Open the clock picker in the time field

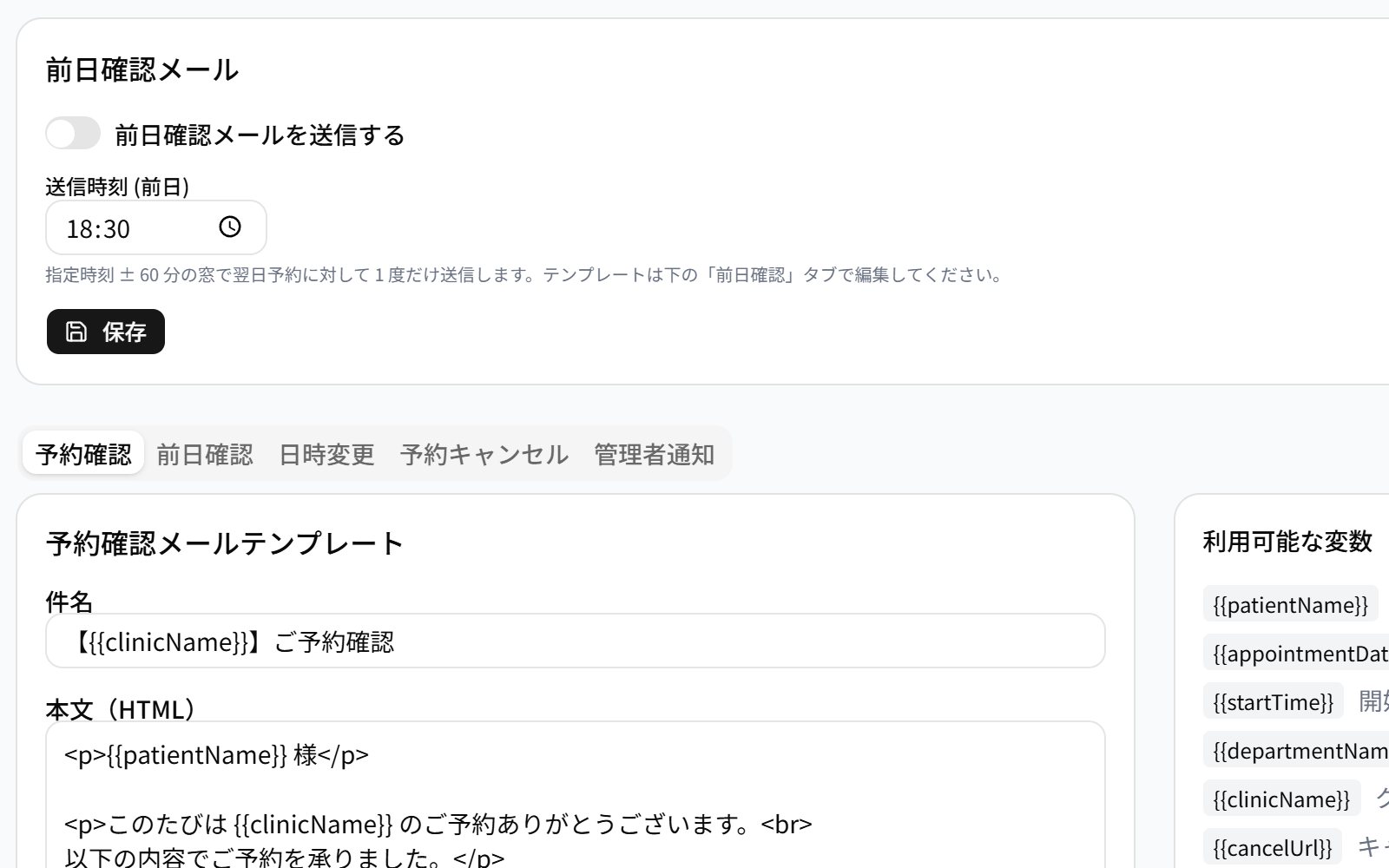point(229,227)
